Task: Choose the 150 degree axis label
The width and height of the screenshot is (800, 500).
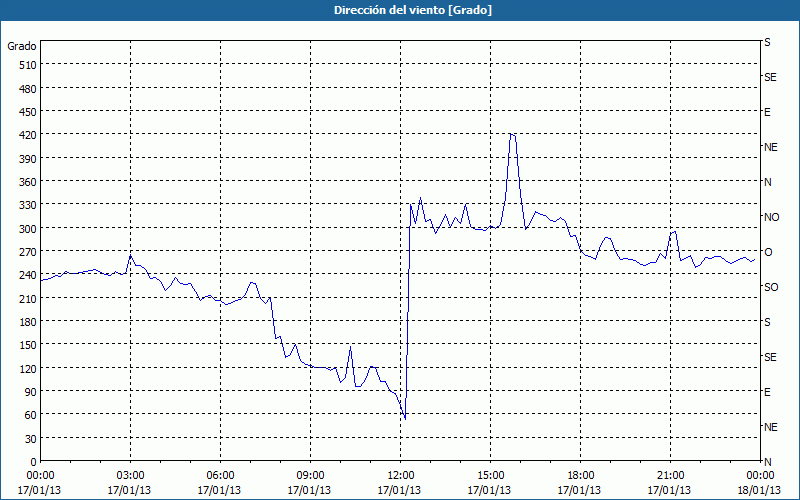Action: pyautogui.click(x=28, y=345)
